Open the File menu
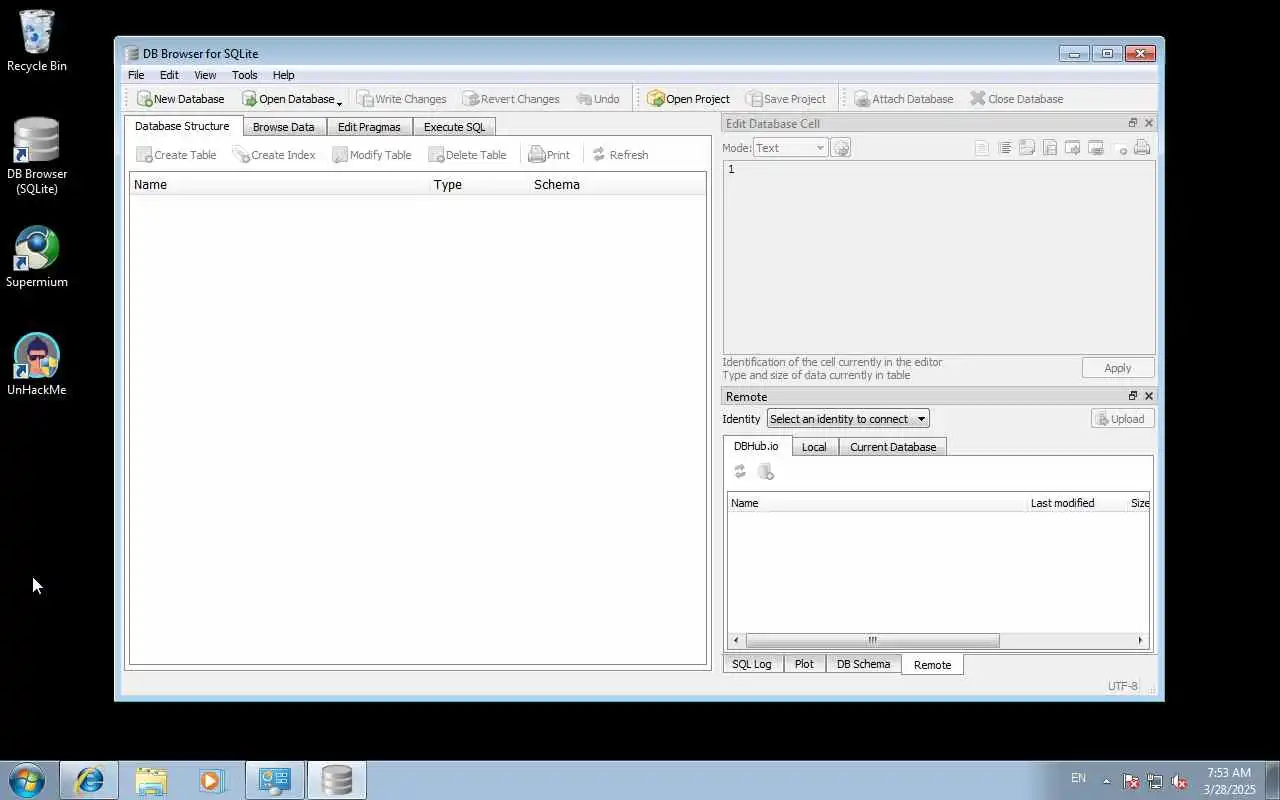Image resolution: width=1280 pixels, height=800 pixels. coord(136,75)
